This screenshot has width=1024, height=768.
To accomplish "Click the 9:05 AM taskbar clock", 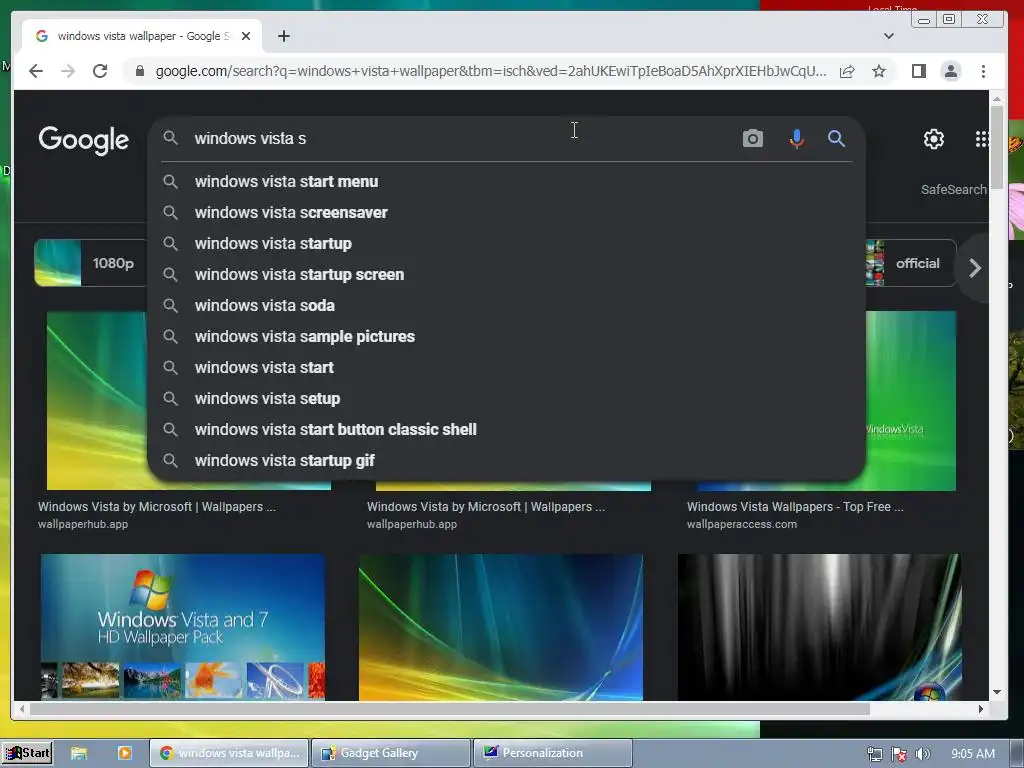I will tap(972, 754).
